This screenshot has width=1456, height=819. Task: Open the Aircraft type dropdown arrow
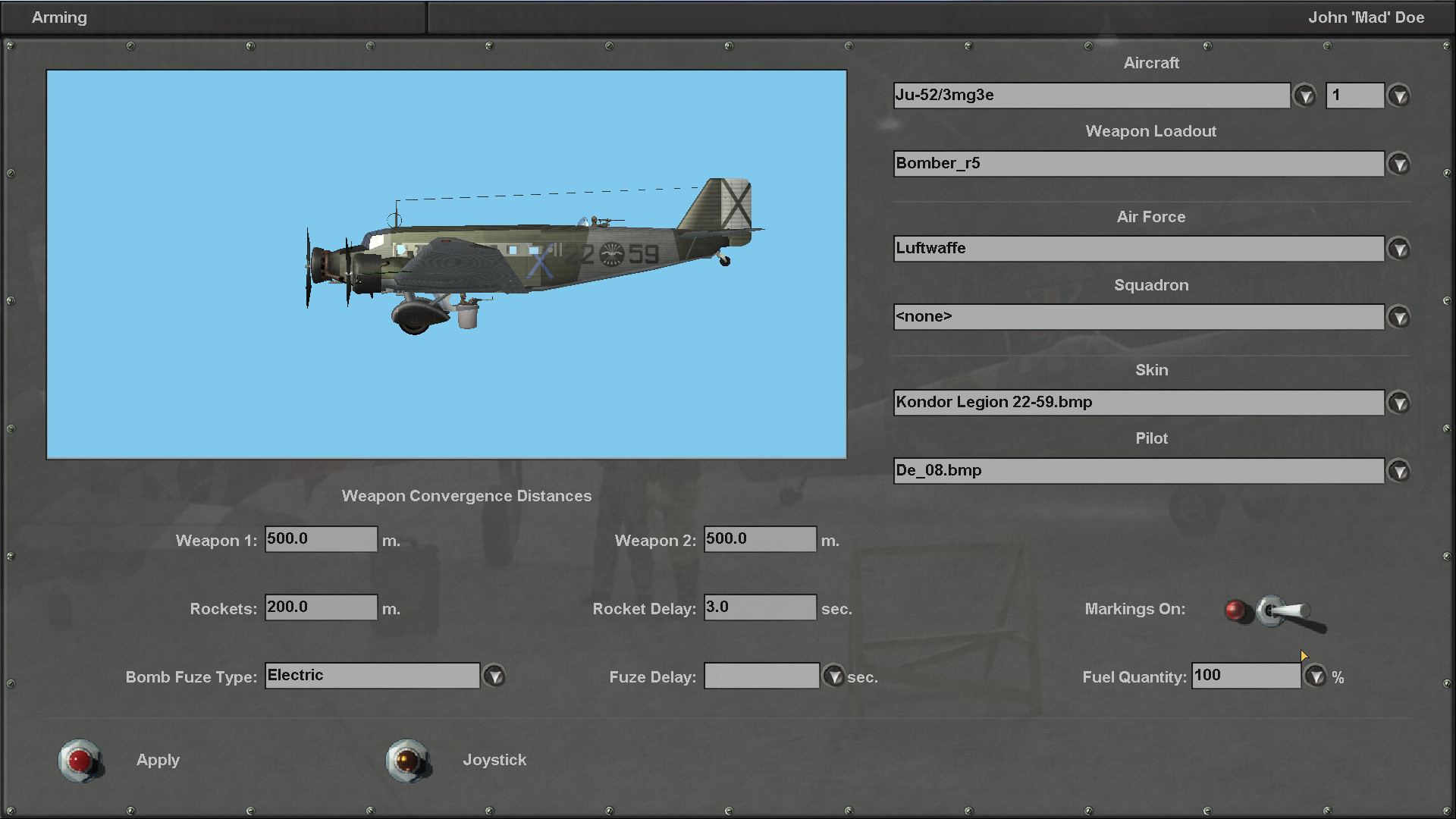pos(1304,96)
